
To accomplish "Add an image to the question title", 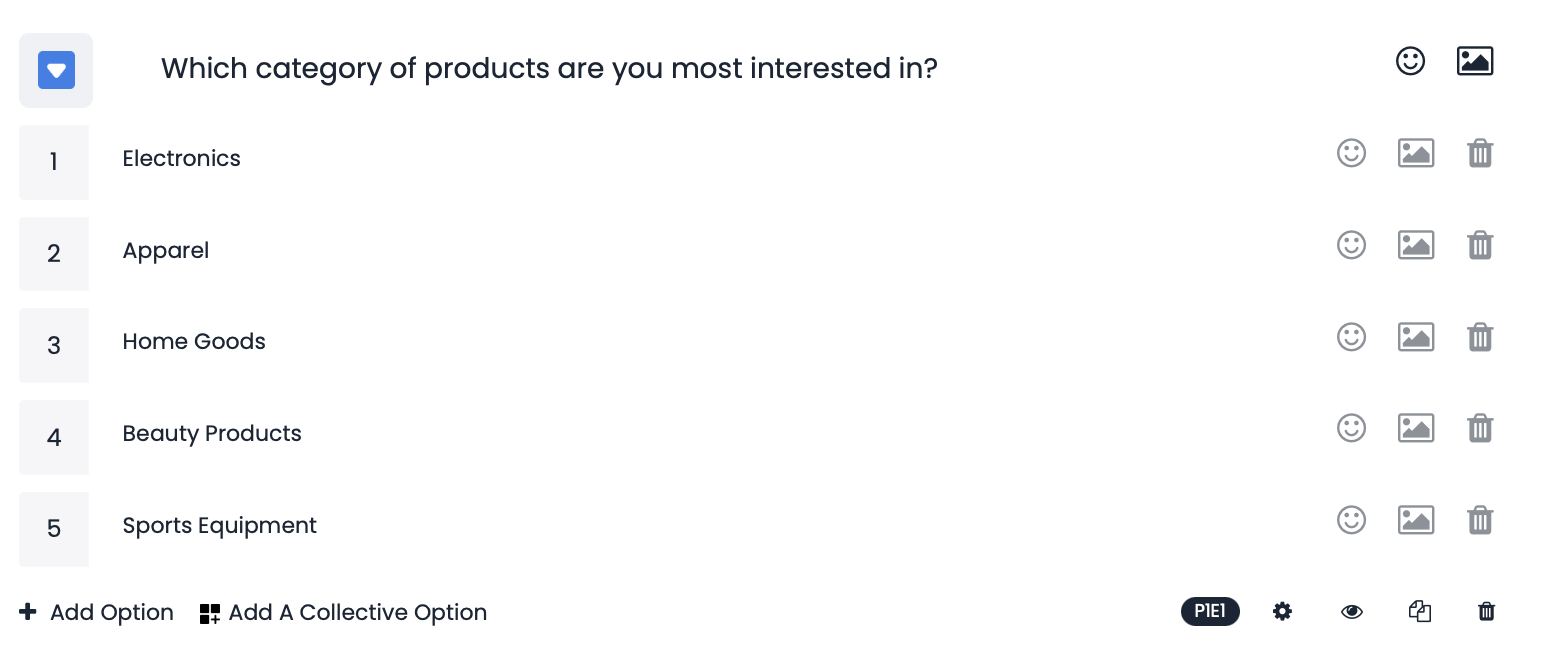I will [1475, 60].
